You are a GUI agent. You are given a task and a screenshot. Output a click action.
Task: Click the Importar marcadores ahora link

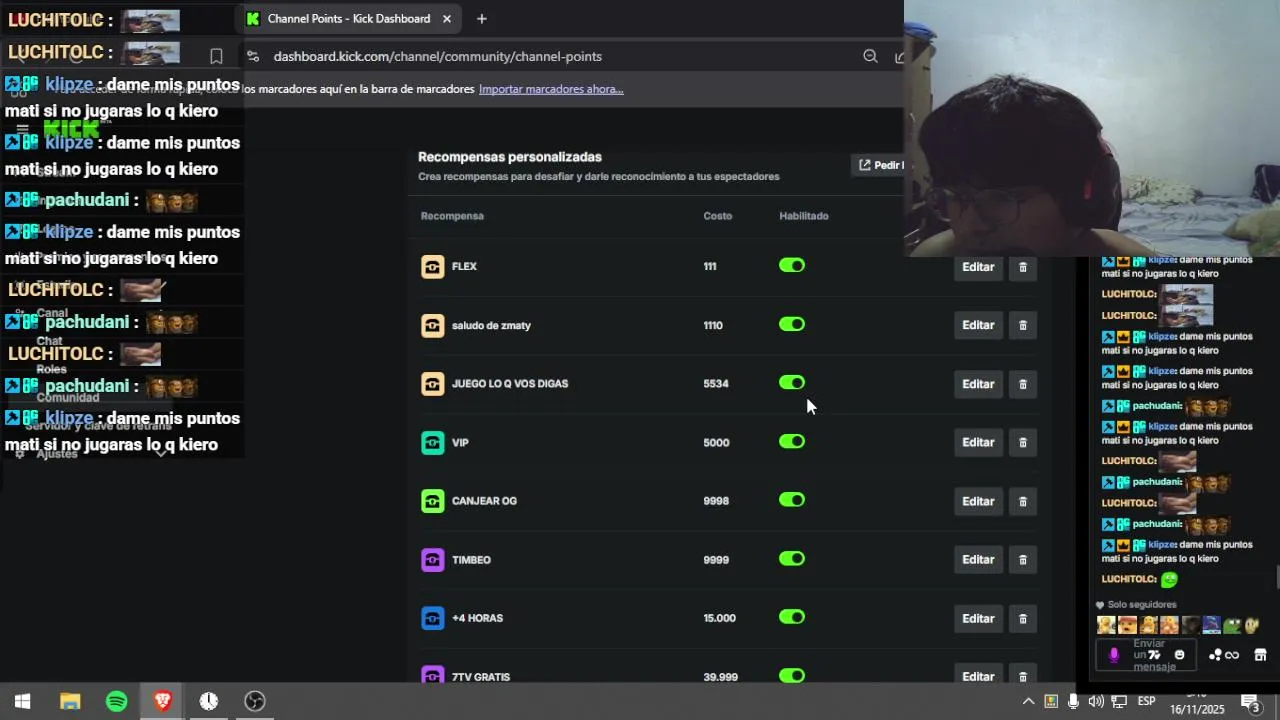[x=551, y=89]
